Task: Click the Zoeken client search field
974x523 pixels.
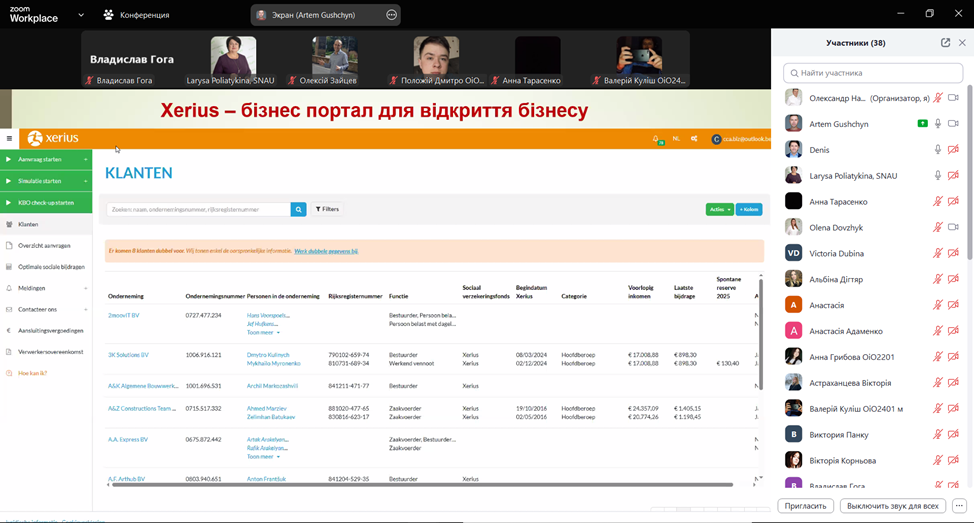Action: click(198, 209)
